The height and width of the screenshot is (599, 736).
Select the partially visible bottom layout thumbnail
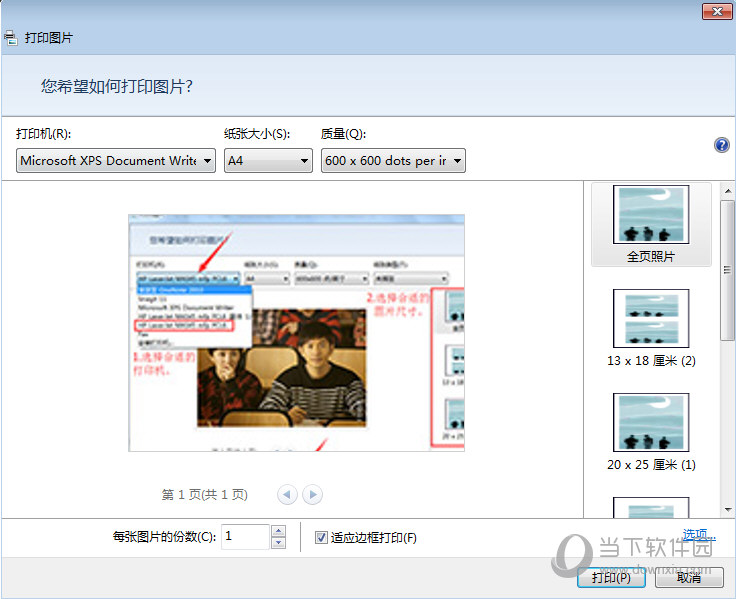[651, 508]
